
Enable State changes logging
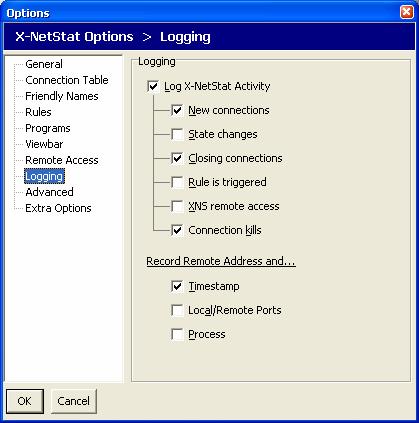177,134
